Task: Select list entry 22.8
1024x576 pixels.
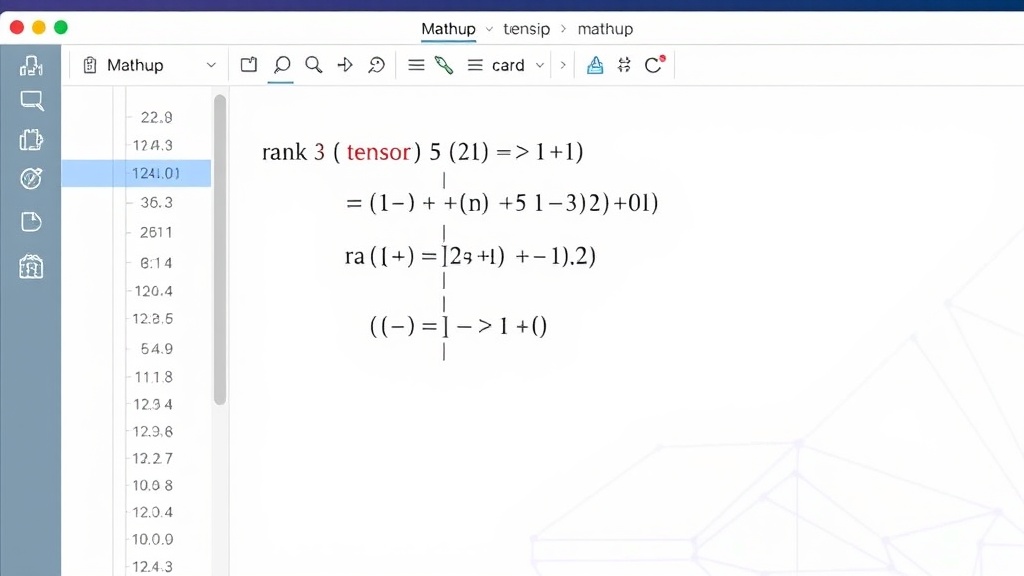Action: click(x=157, y=117)
